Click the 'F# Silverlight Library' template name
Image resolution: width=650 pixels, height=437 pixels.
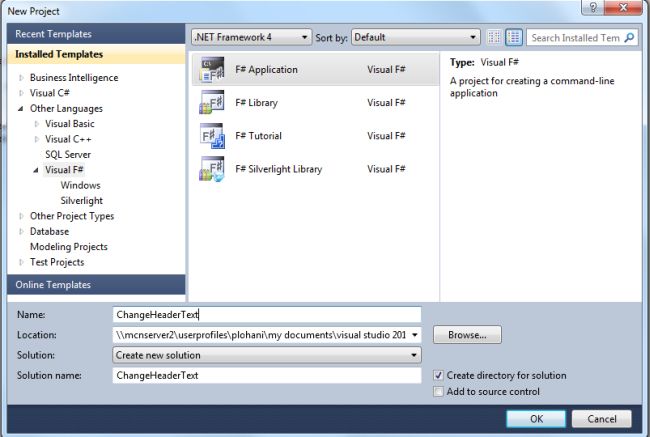click(x=279, y=169)
